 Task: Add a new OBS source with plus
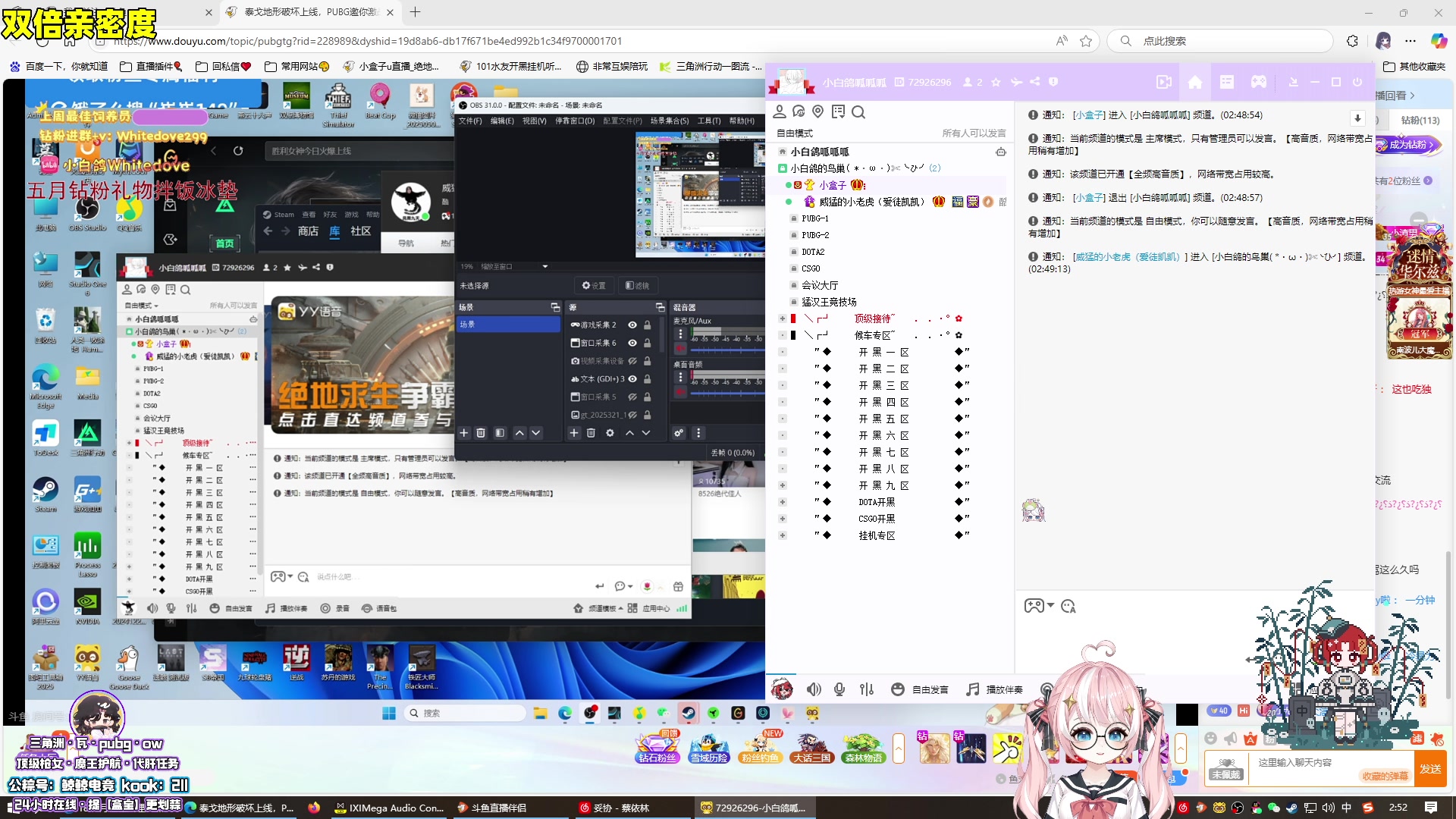(x=574, y=433)
